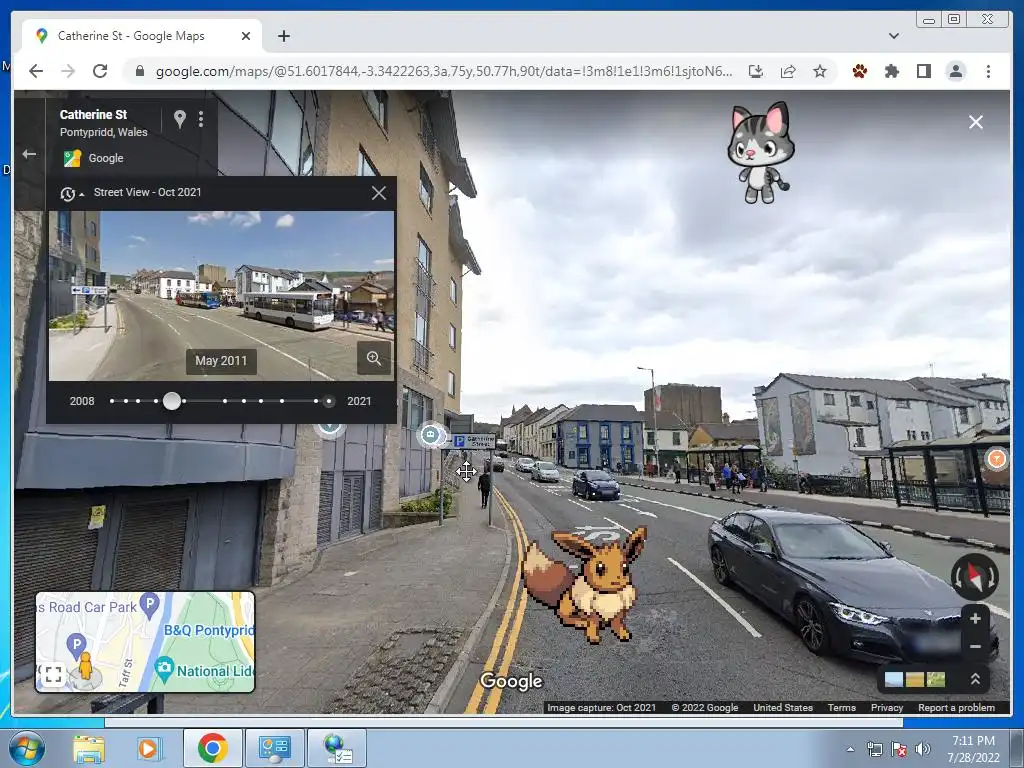Click the Pegman on the minimap
The height and width of the screenshot is (768, 1024).
coord(86,668)
